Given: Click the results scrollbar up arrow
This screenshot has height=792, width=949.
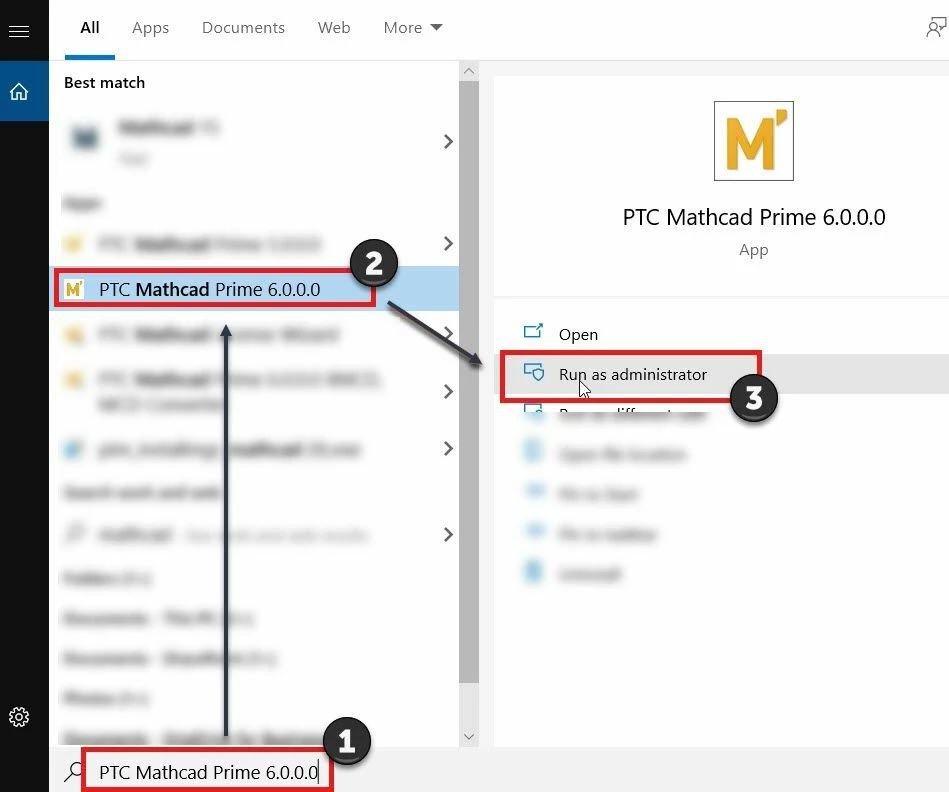Looking at the screenshot, I should click(x=469, y=71).
